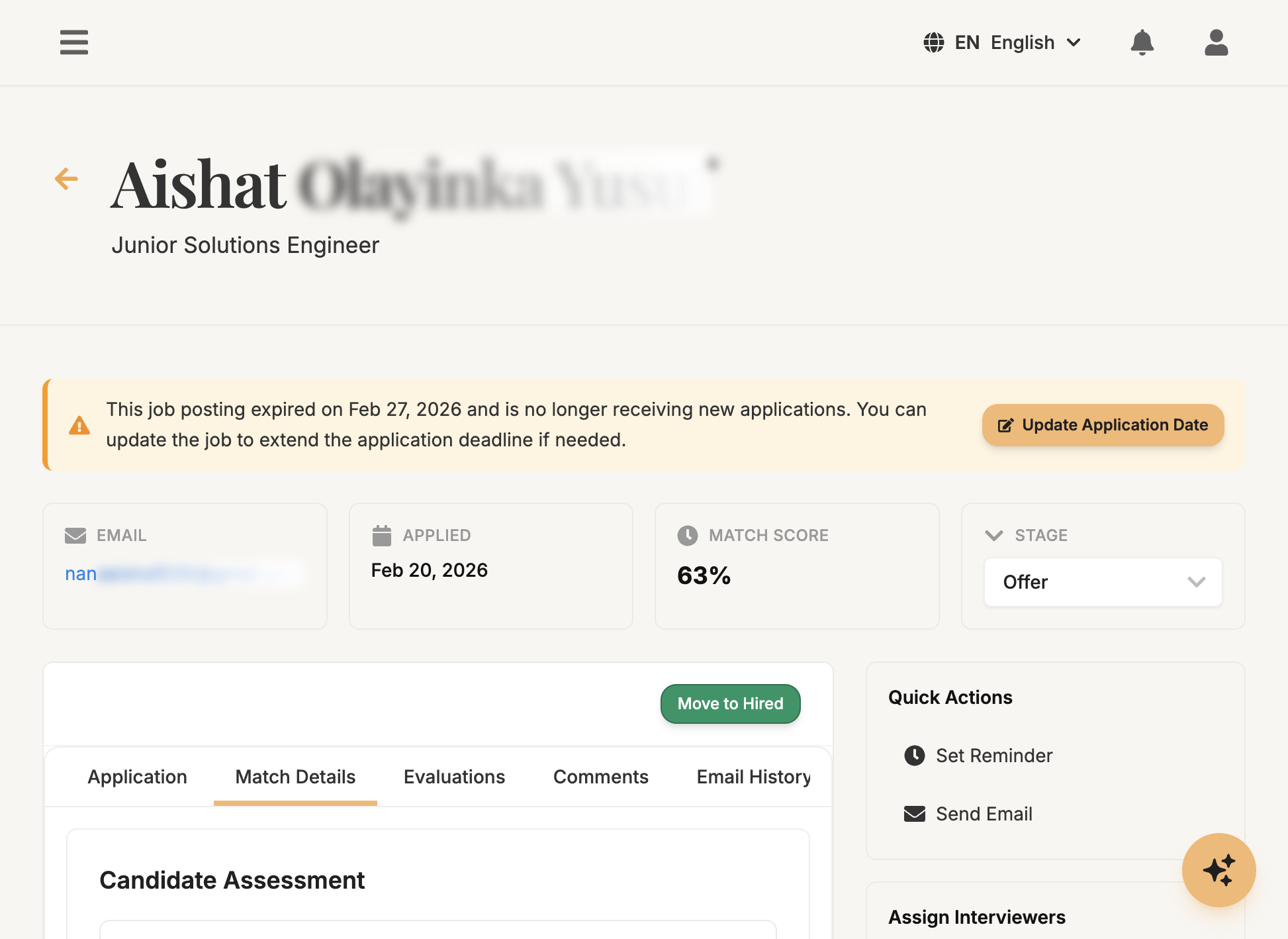Open the Evaluations tab
Screen dimensions: 1288x939
point(455,777)
